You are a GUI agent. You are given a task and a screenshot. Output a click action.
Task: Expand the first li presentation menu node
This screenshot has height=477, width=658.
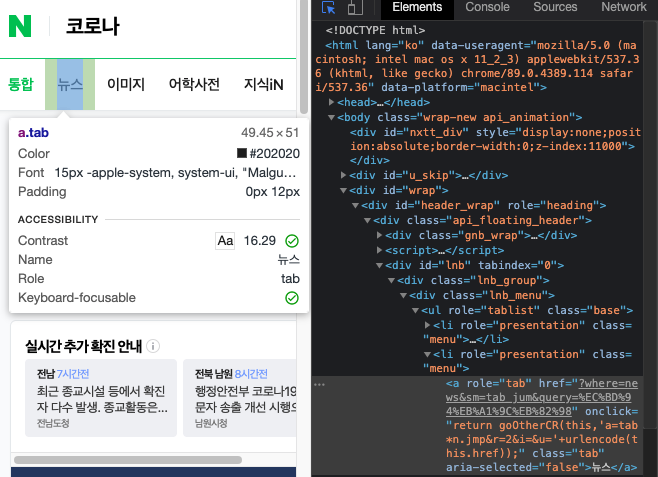(427, 325)
